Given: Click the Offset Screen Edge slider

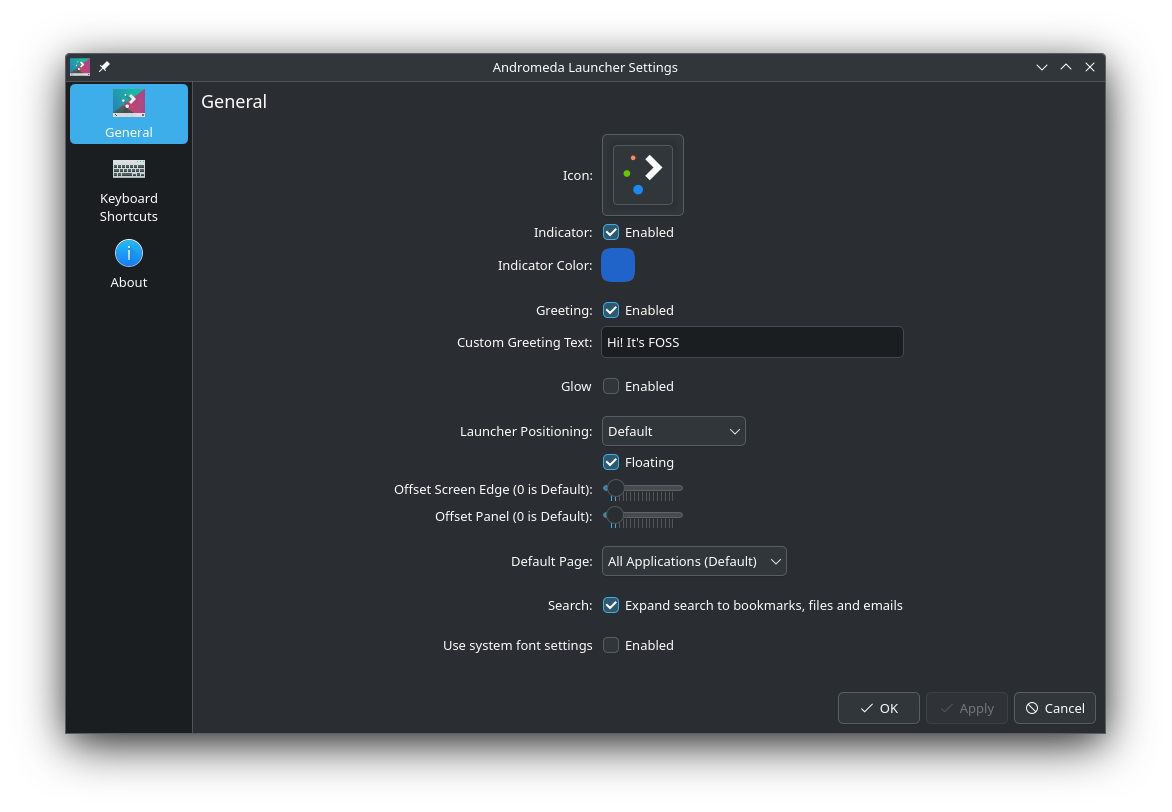Looking at the screenshot, I should pos(643,488).
